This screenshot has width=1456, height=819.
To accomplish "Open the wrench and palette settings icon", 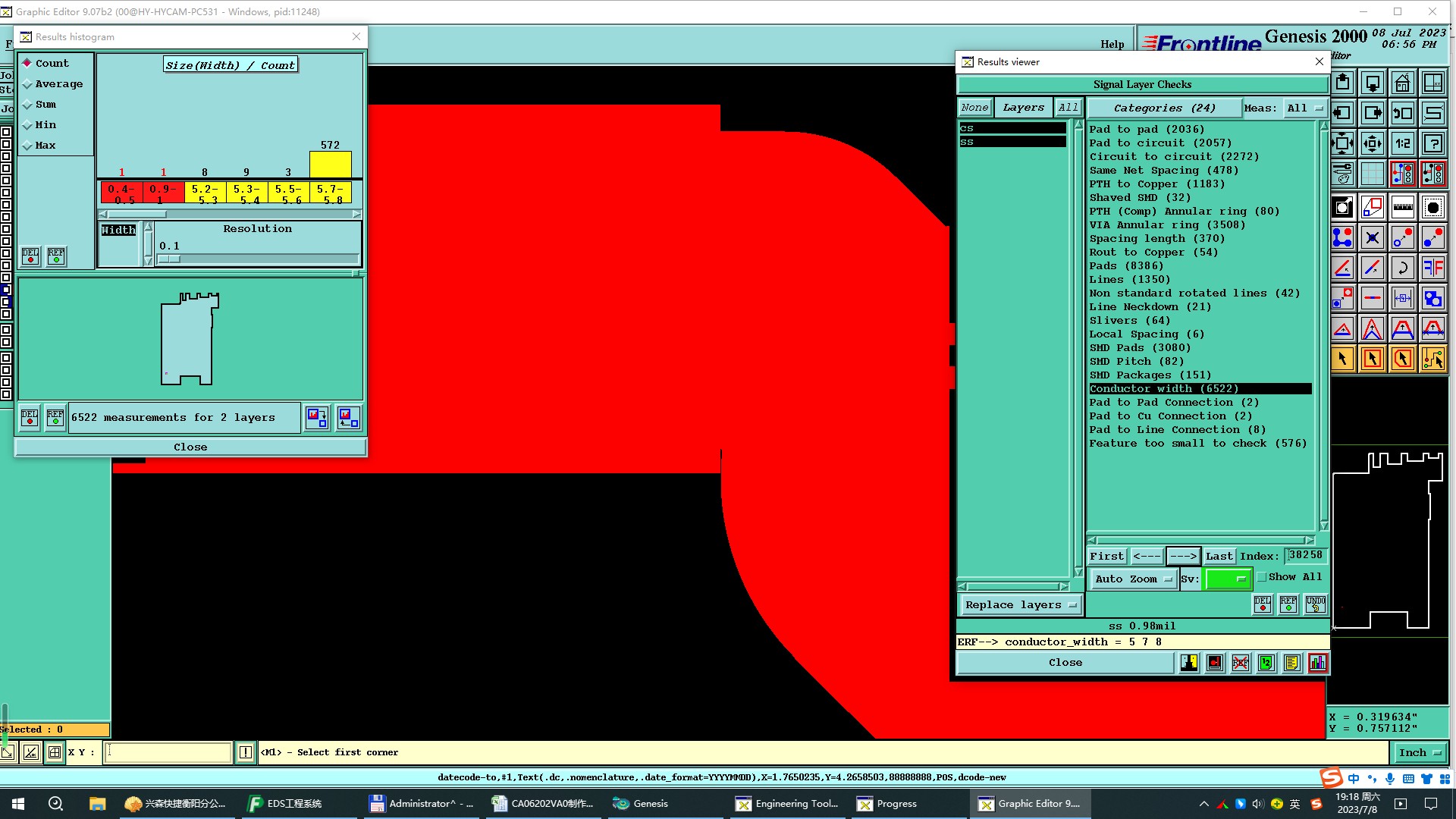I will pyautogui.click(x=1342, y=174).
